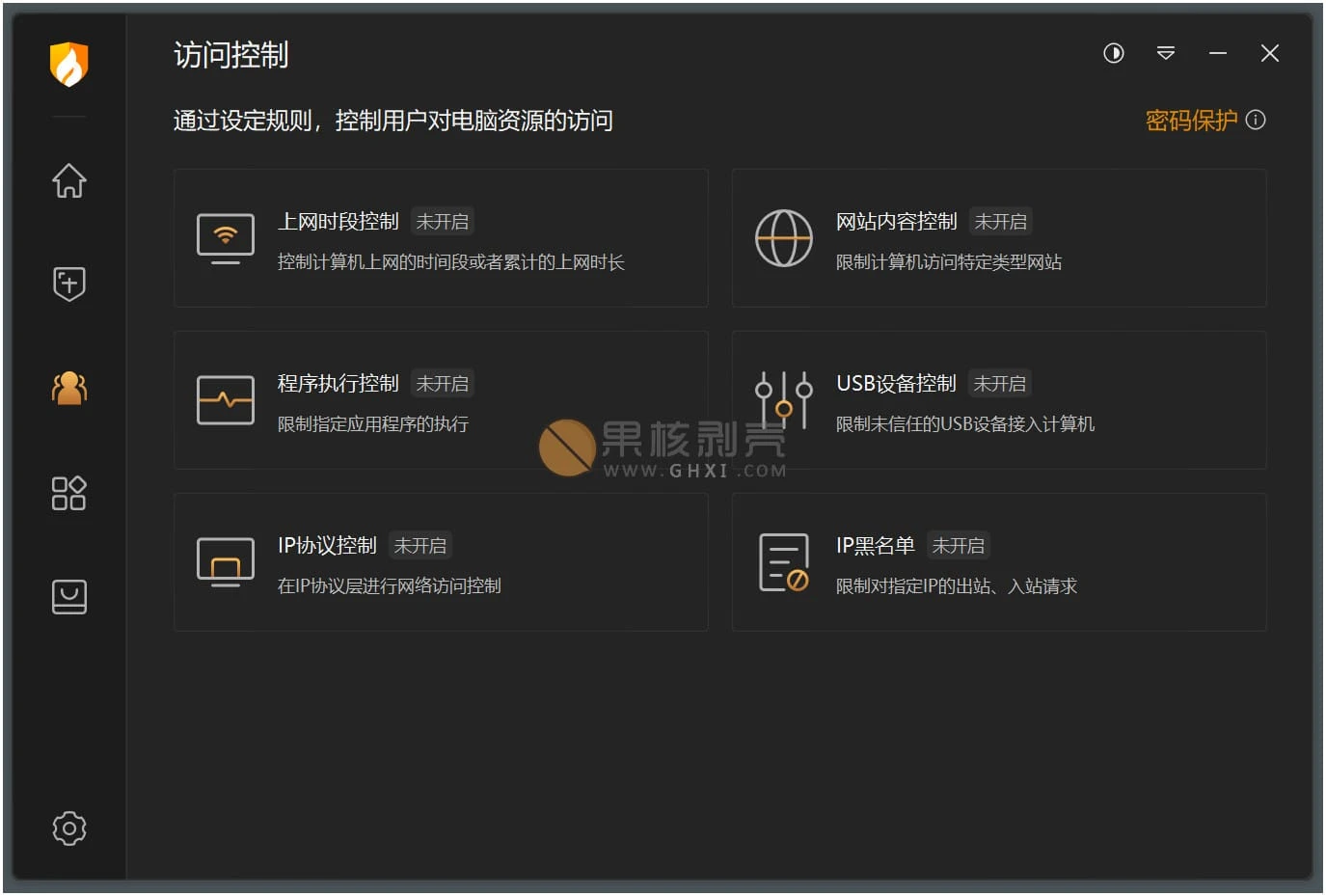Open IP黑名单 title
The image size is (1326, 896).
point(876,546)
